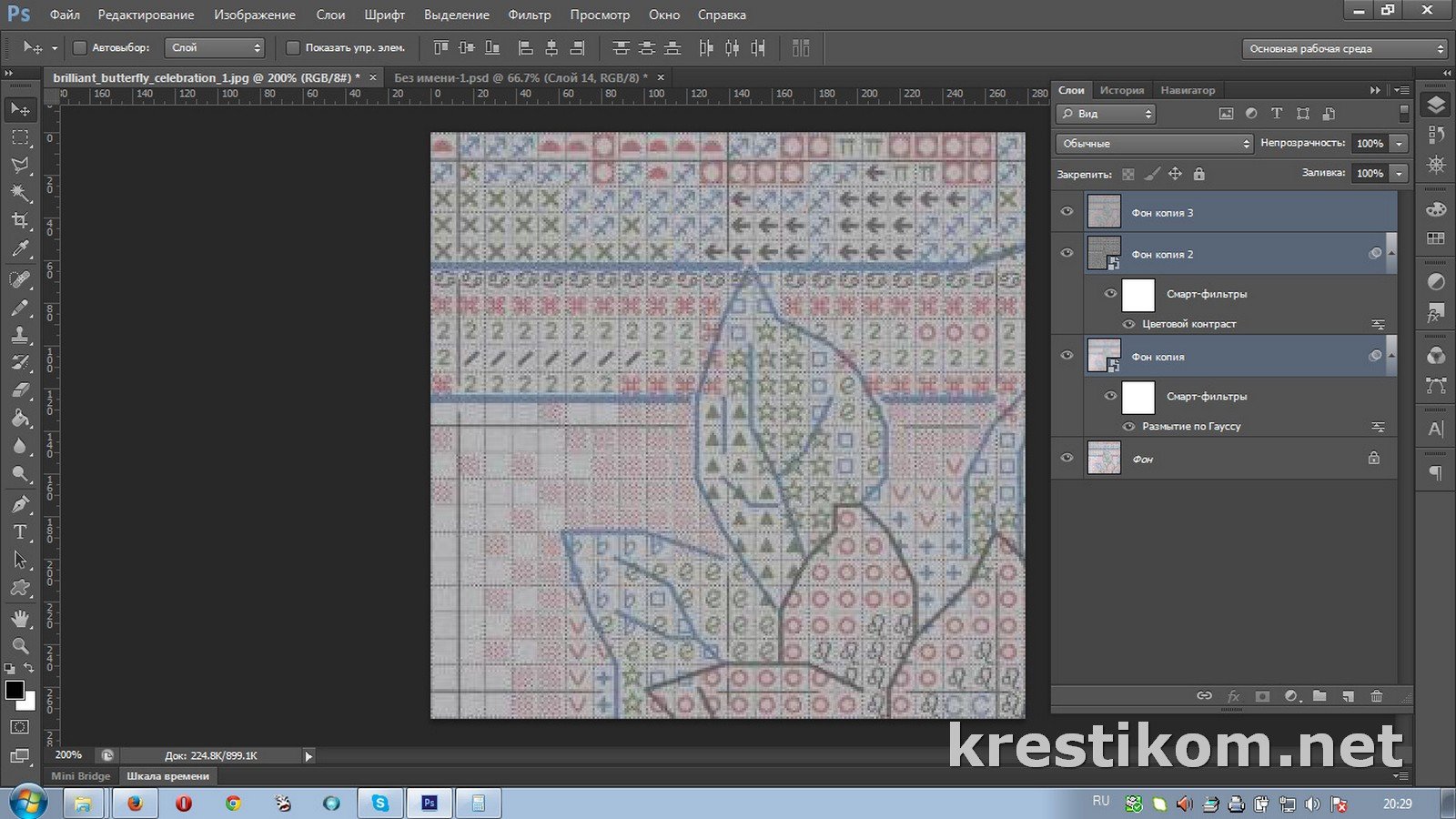Open Skype from the taskbar
Screen dimensions: 1456x819
click(379, 804)
